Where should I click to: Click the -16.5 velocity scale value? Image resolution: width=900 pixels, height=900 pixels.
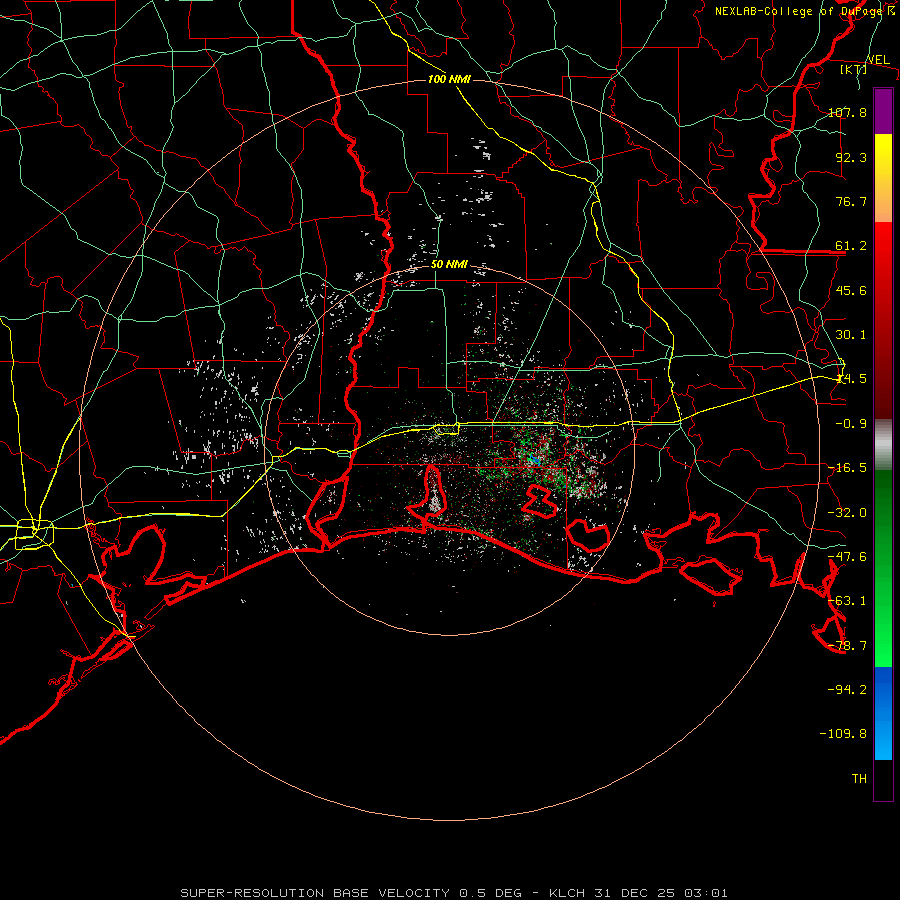click(x=847, y=468)
